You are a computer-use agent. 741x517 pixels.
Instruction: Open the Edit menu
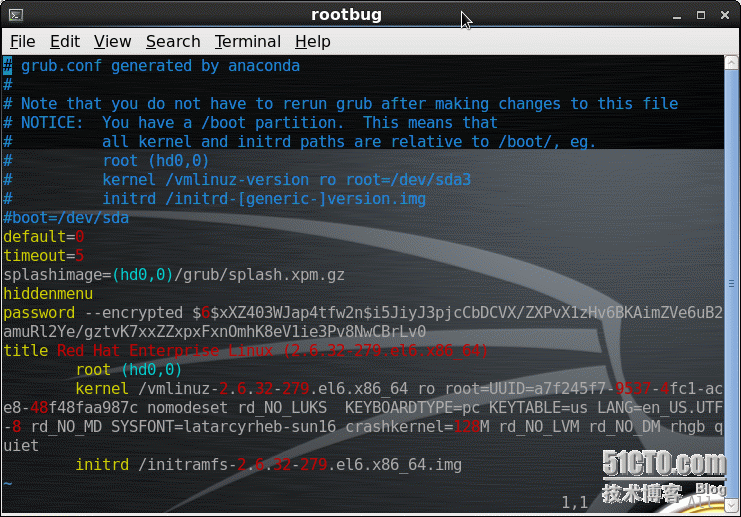(65, 41)
